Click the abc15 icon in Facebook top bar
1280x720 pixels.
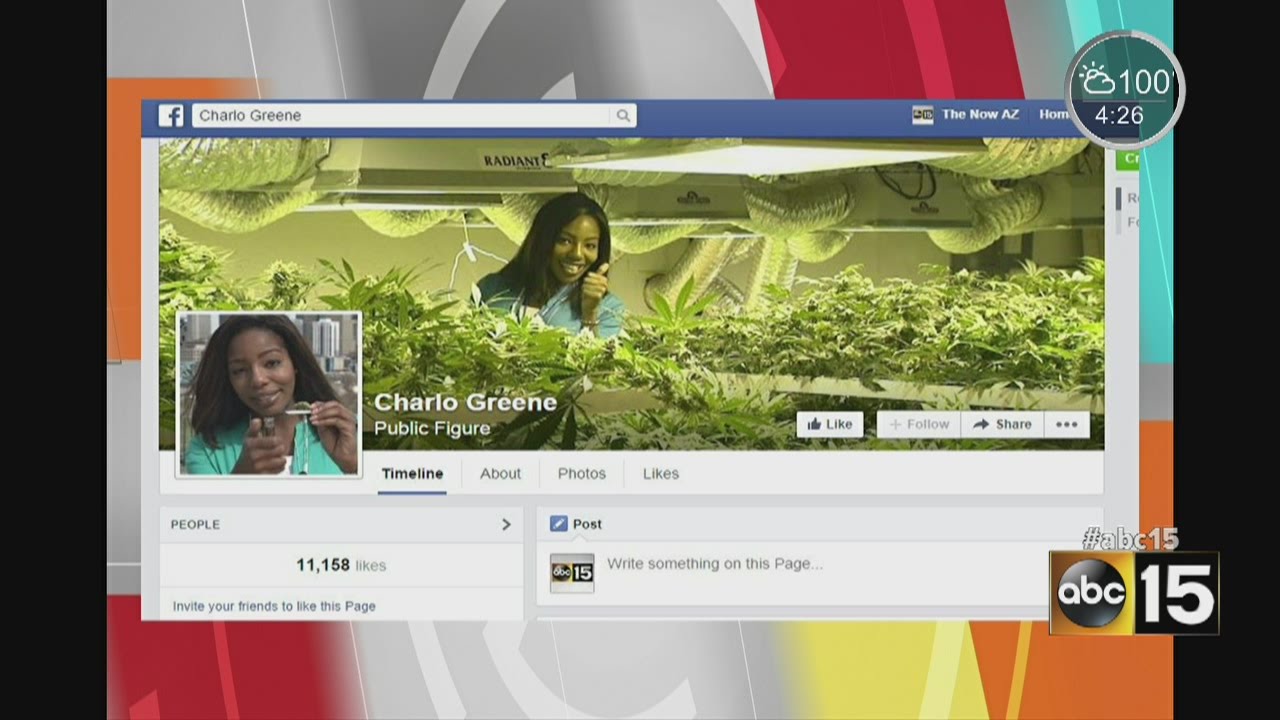coord(922,115)
